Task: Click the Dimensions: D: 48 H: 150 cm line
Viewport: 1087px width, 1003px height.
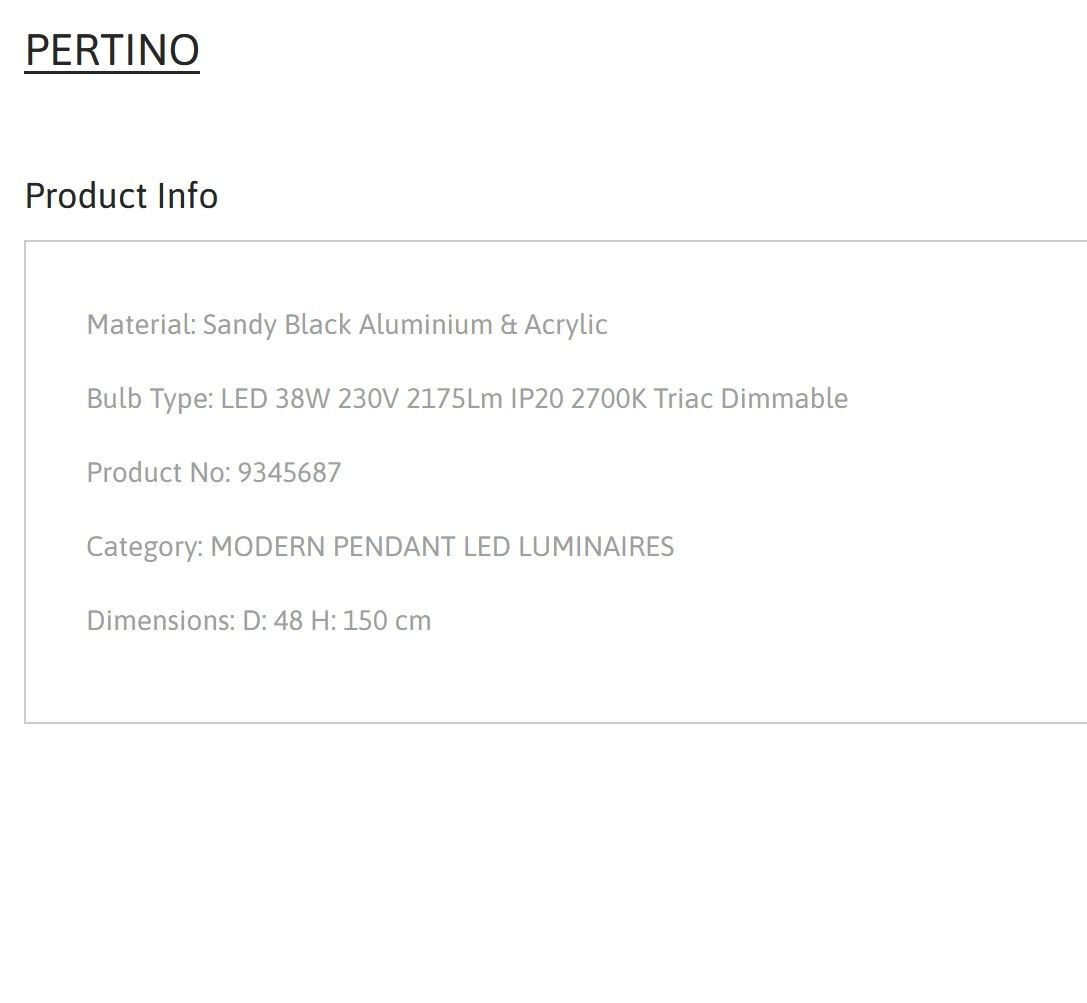Action: click(x=259, y=621)
